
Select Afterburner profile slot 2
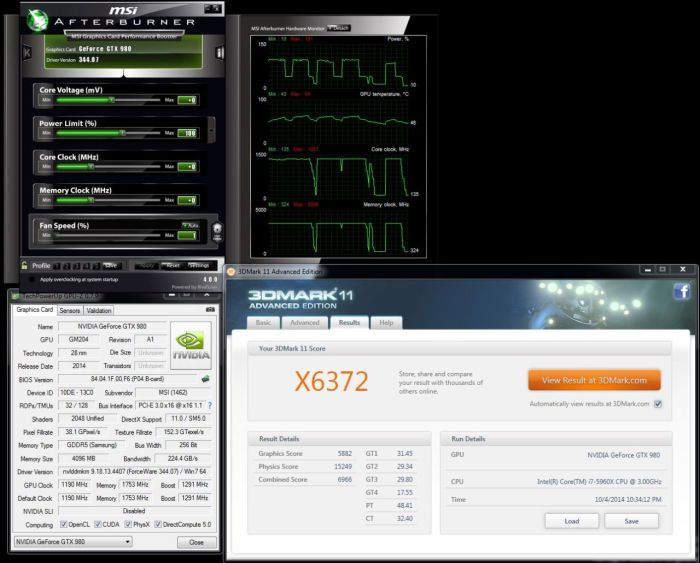67,266
